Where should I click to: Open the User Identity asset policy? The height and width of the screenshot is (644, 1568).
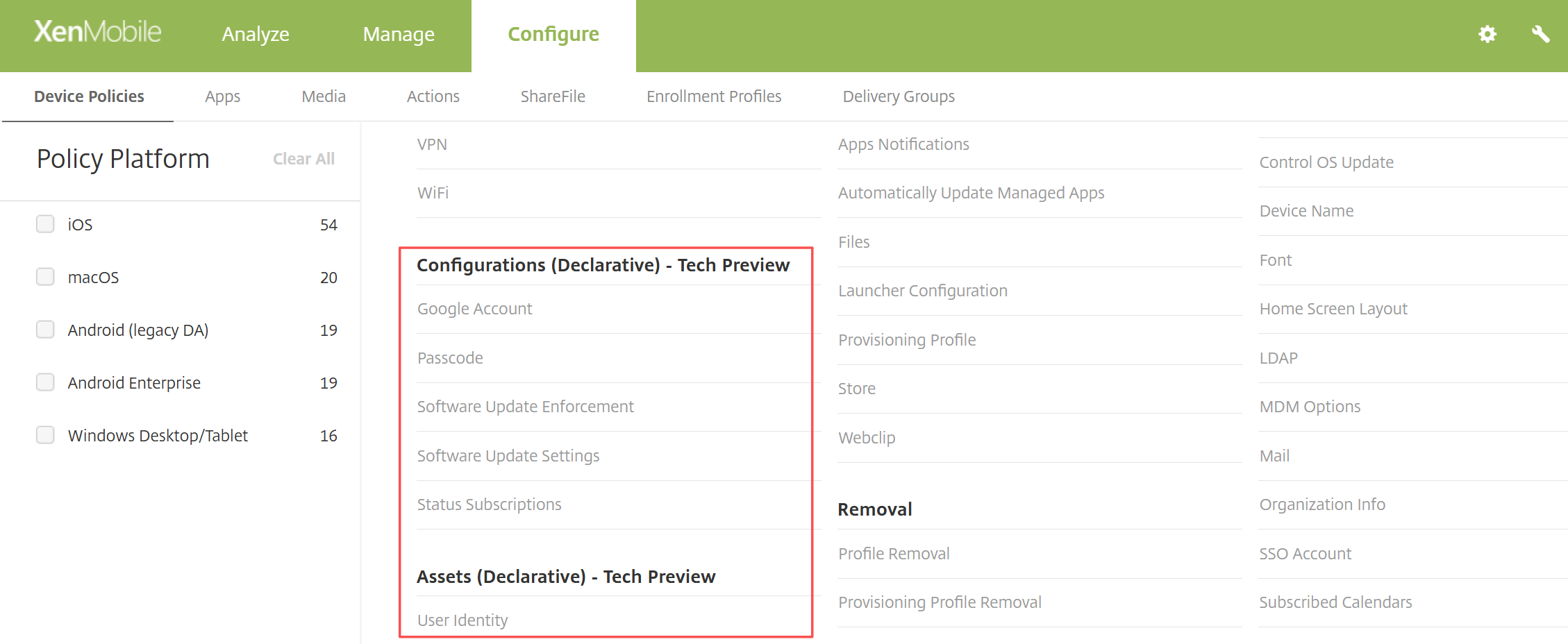click(462, 620)
